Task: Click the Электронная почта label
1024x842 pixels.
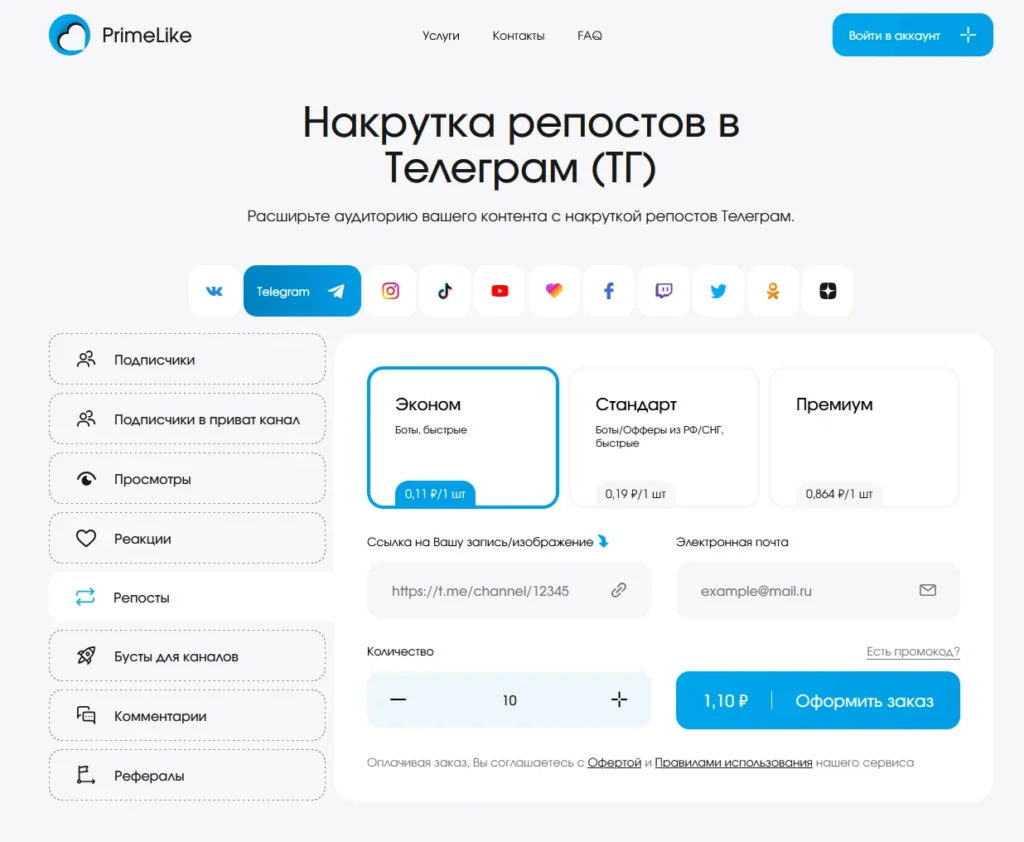Action: 732,542
